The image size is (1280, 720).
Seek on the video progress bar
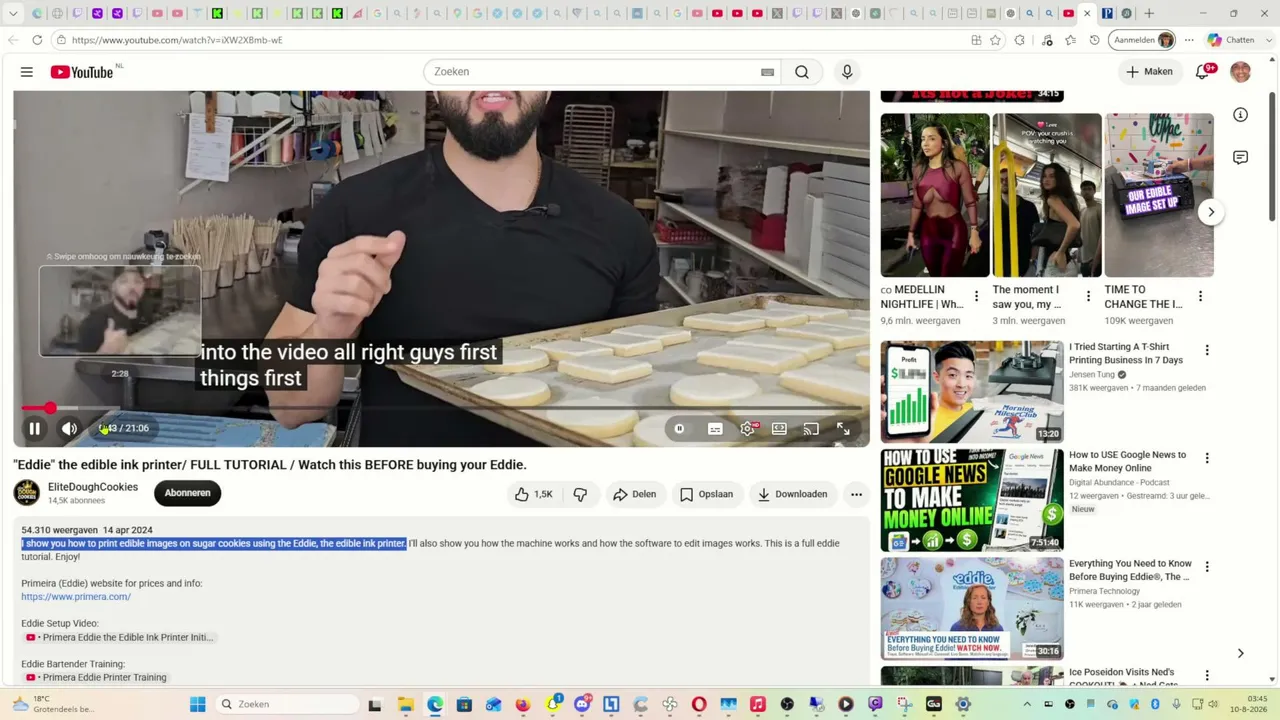pyautogui.click(x=441, y=408)
